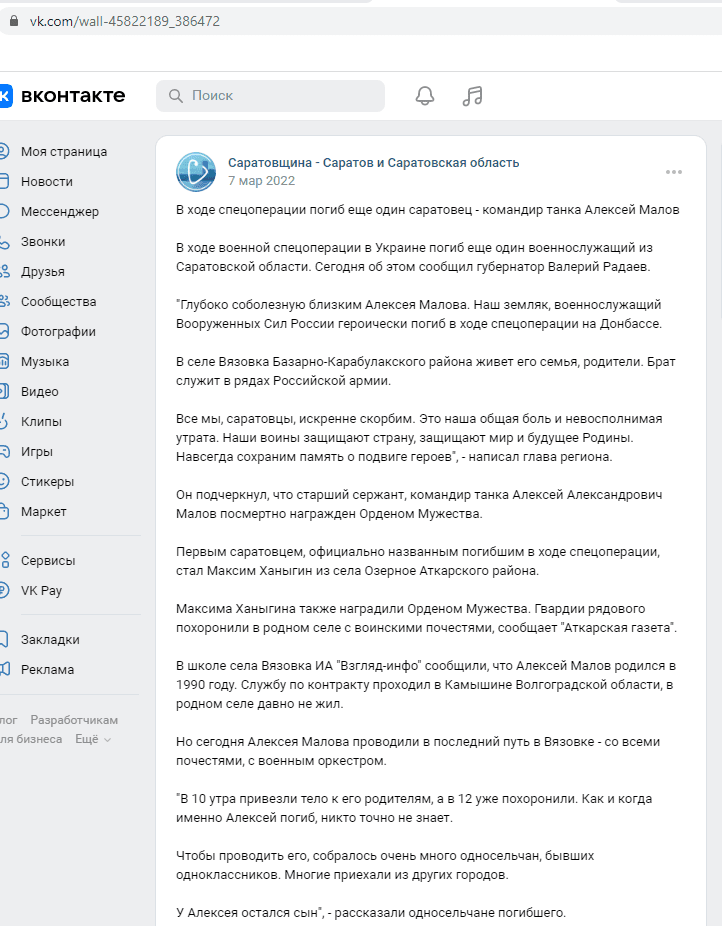Open the Разработчикам footer link
The image size is (722, 926).
pos(74,720)
